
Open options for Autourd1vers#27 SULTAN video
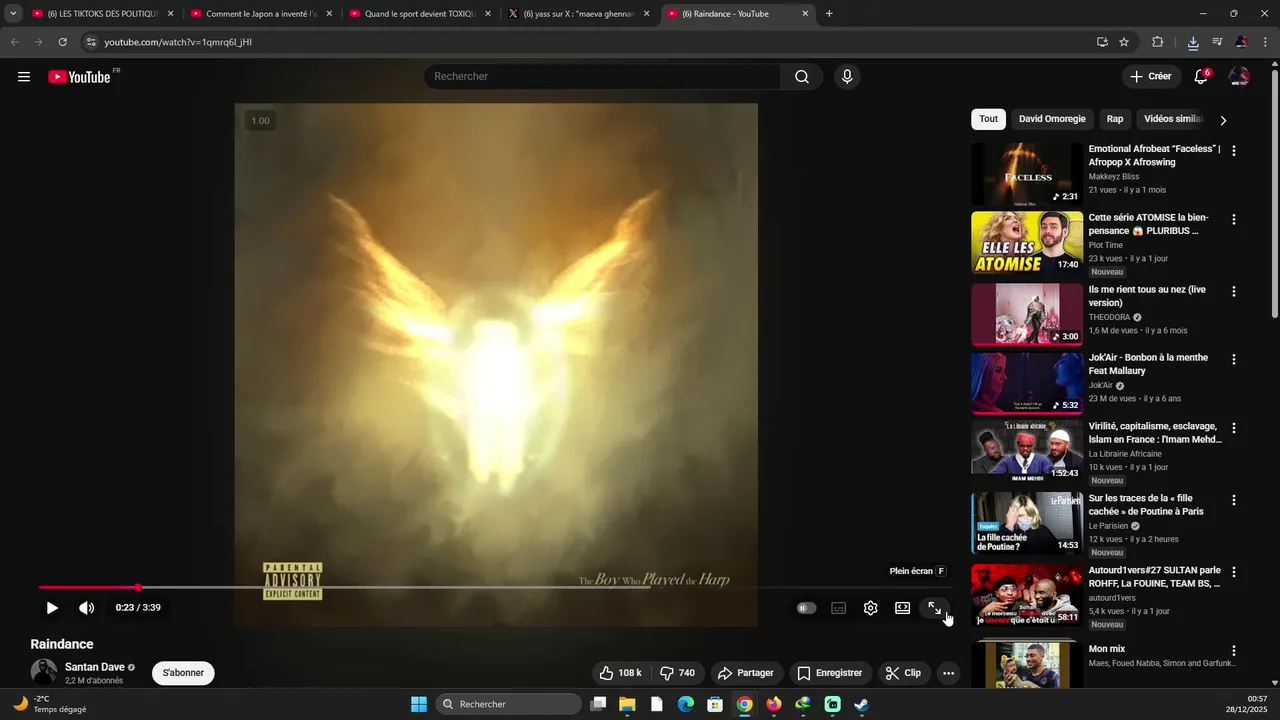[x=1234, y=572]
